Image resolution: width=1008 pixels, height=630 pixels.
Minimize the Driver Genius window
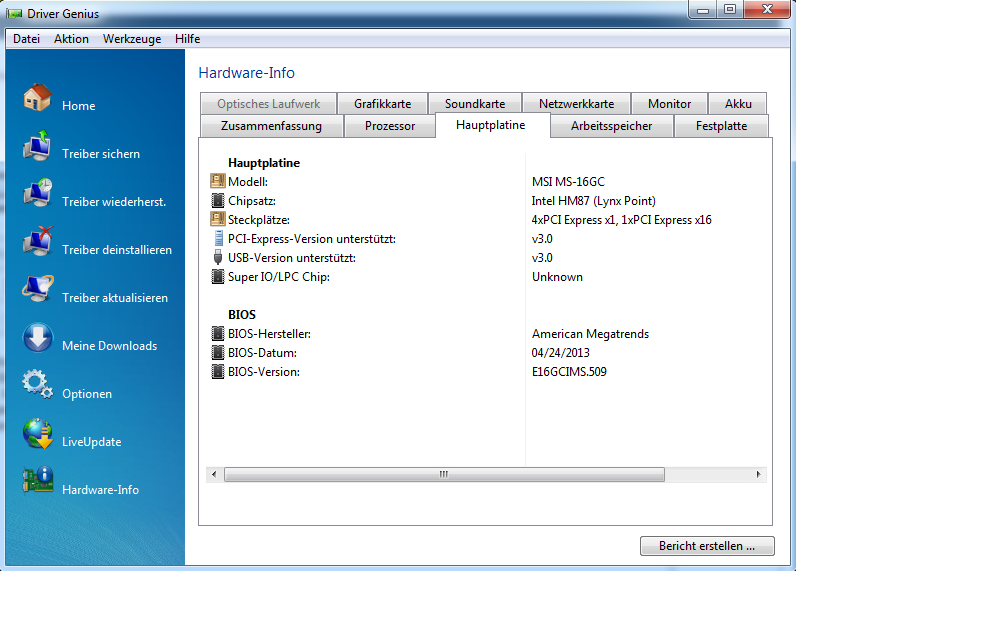(x=703, y=10)
